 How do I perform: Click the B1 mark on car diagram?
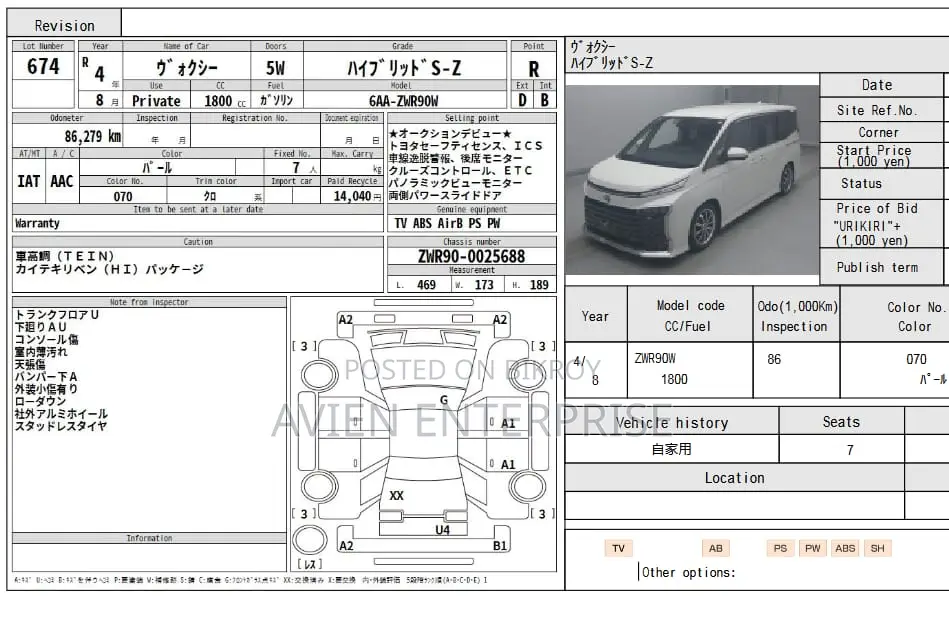tap(499, 546)
